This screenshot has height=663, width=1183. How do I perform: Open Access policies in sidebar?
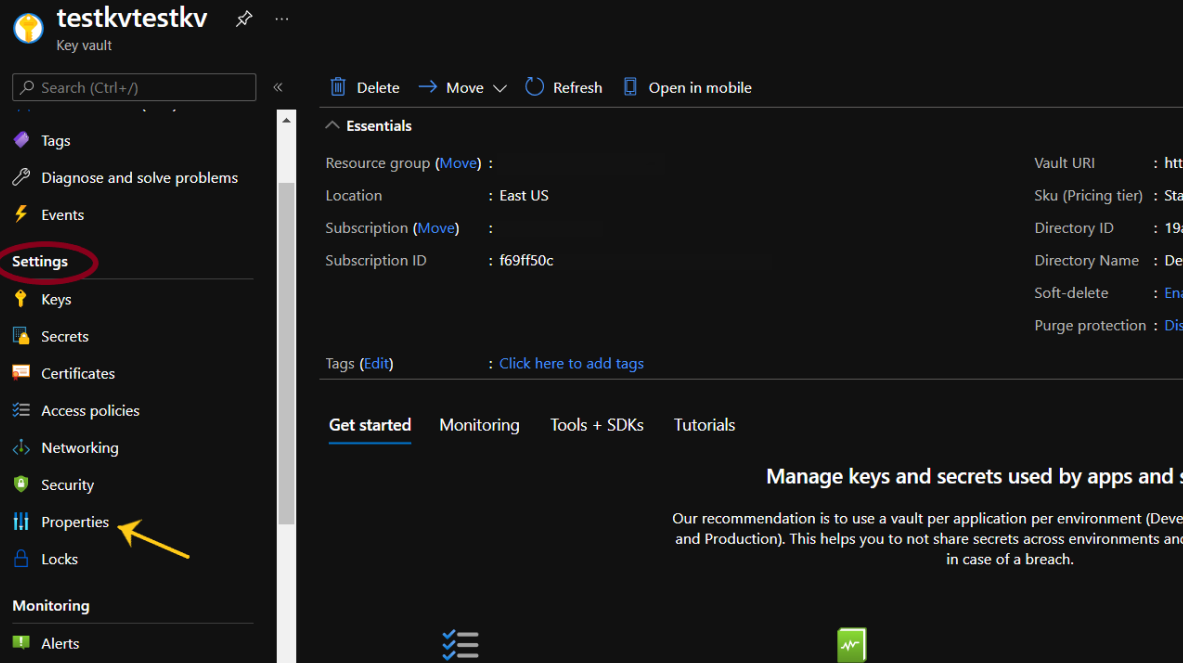pyautogui.click(x=90, y=411)
